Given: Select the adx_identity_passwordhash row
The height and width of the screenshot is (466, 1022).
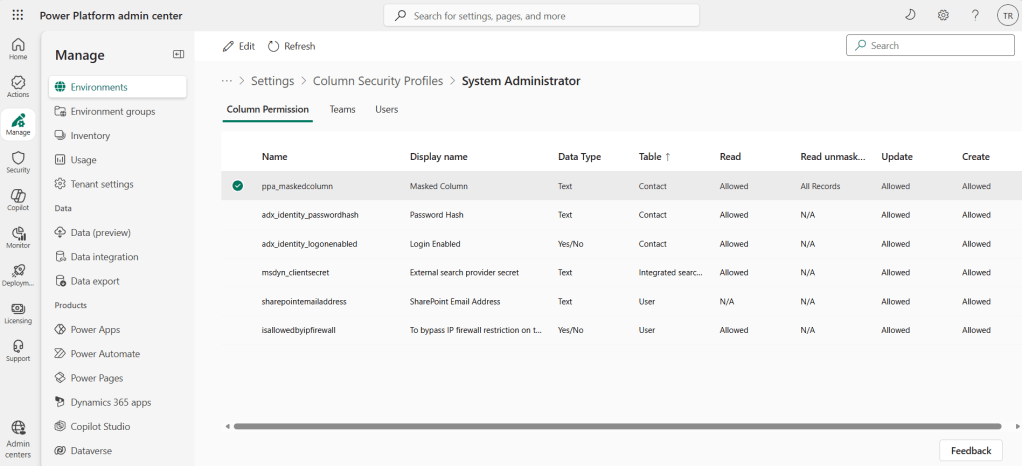Looking at the screenshot, I should [621, 215].
